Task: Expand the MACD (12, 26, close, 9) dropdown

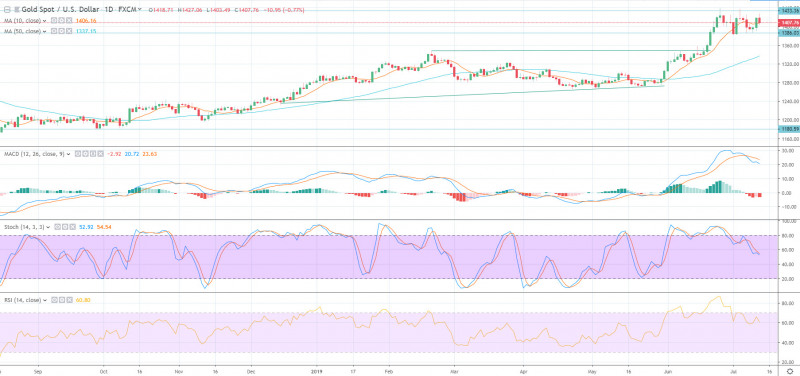Action: pos(68,154)
